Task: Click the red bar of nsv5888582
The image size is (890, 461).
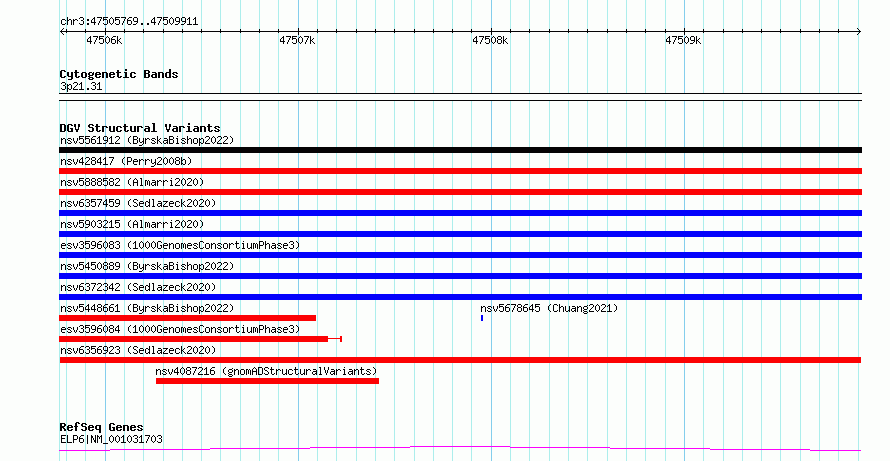Action: coord(460,192)
